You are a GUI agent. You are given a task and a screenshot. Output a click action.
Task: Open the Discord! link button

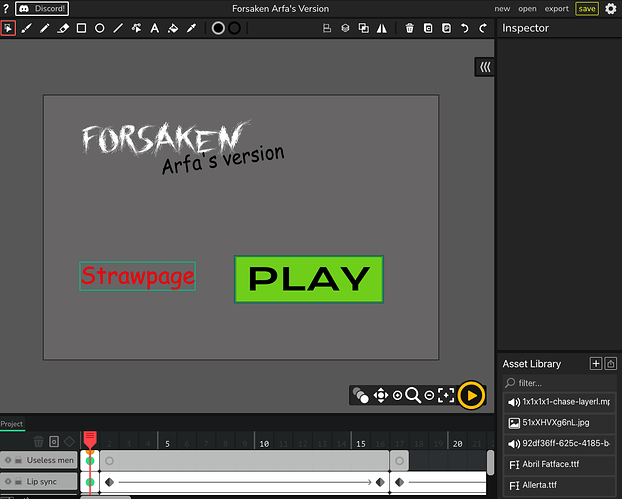coord(42,9)
